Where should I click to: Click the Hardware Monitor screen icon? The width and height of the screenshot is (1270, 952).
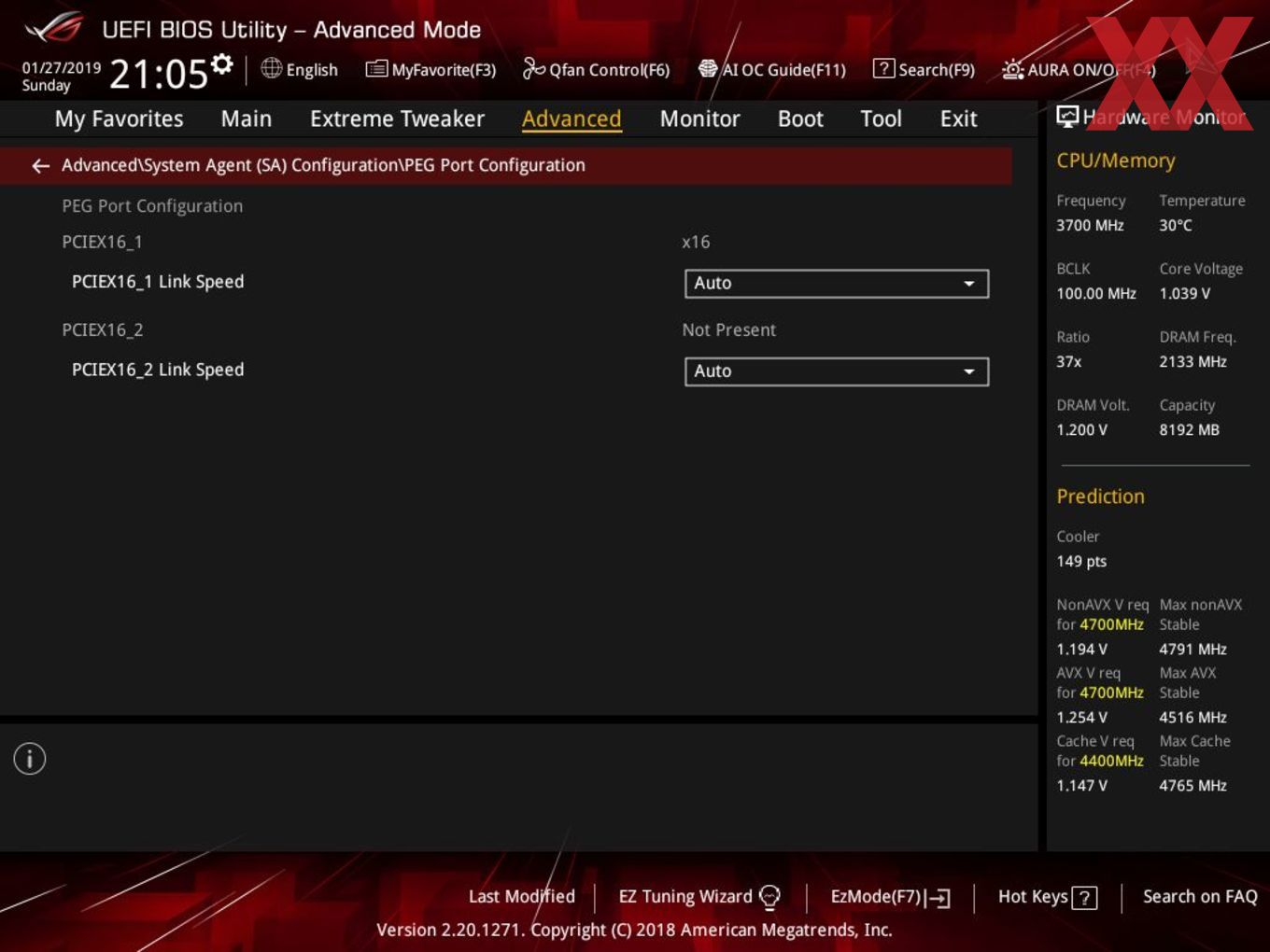point(1067,117)
